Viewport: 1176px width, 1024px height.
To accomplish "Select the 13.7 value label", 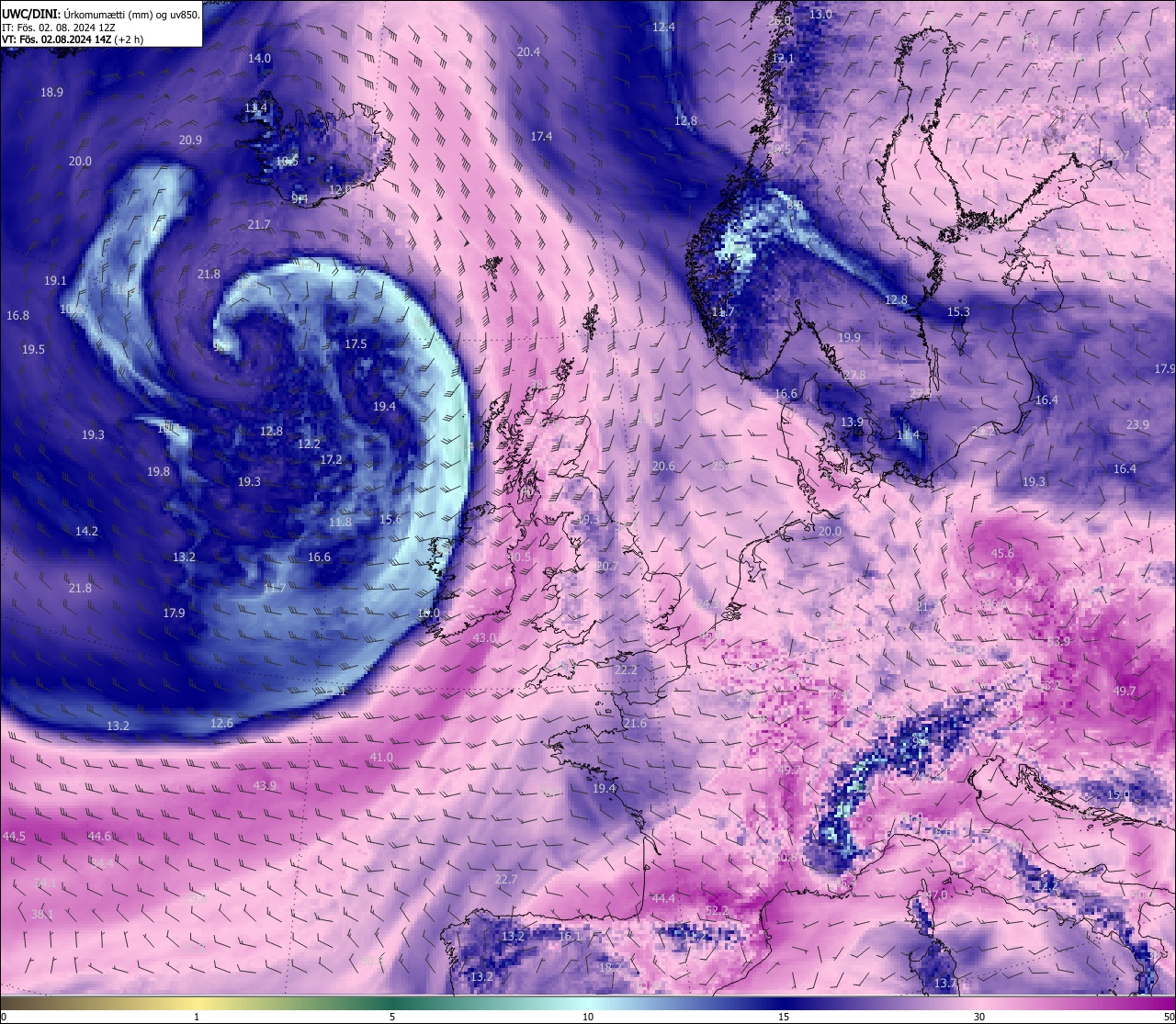I will (x=945, y=983).
